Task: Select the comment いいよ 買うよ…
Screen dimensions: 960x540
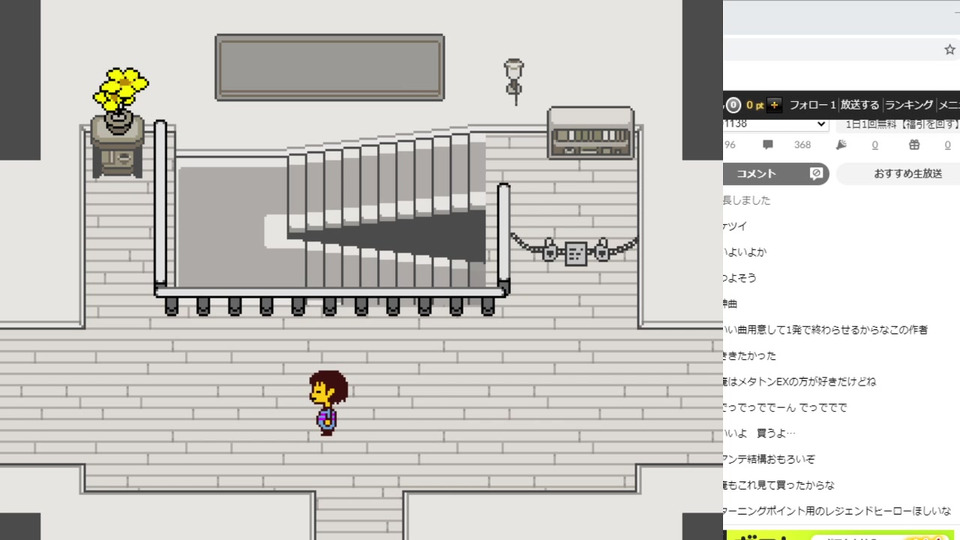Action: click(759, 433)
